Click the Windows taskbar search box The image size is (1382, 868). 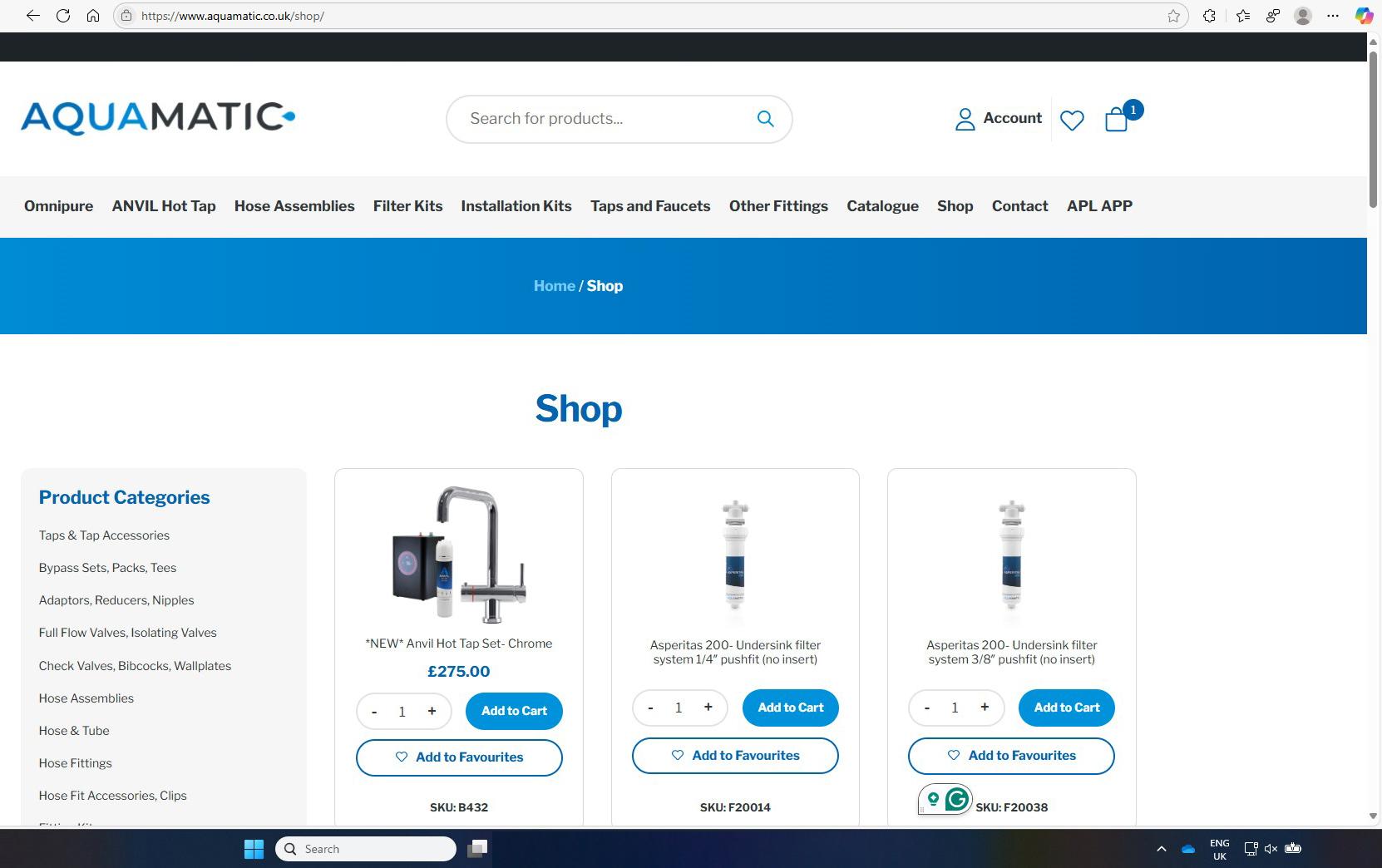[x=366, y=849]
